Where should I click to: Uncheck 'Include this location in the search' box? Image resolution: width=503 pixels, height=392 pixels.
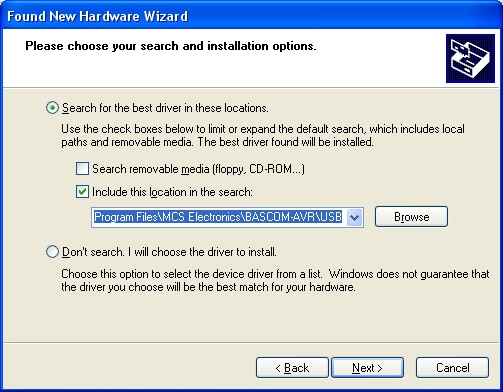pos(82,192)
